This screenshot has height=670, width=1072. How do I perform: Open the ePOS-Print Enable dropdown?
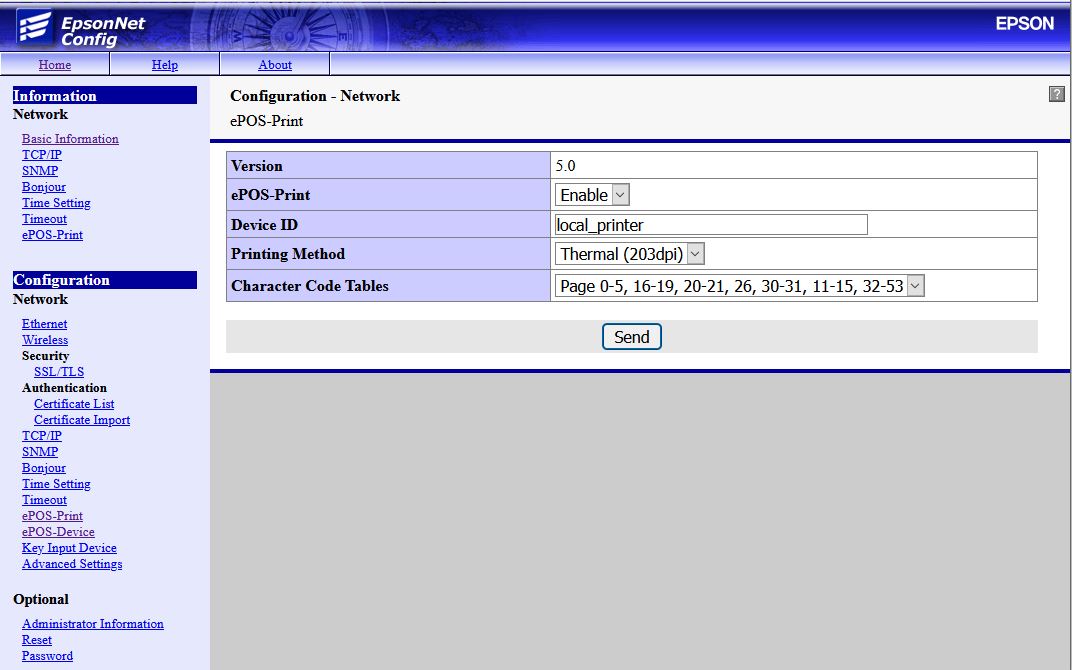[592, 195]
